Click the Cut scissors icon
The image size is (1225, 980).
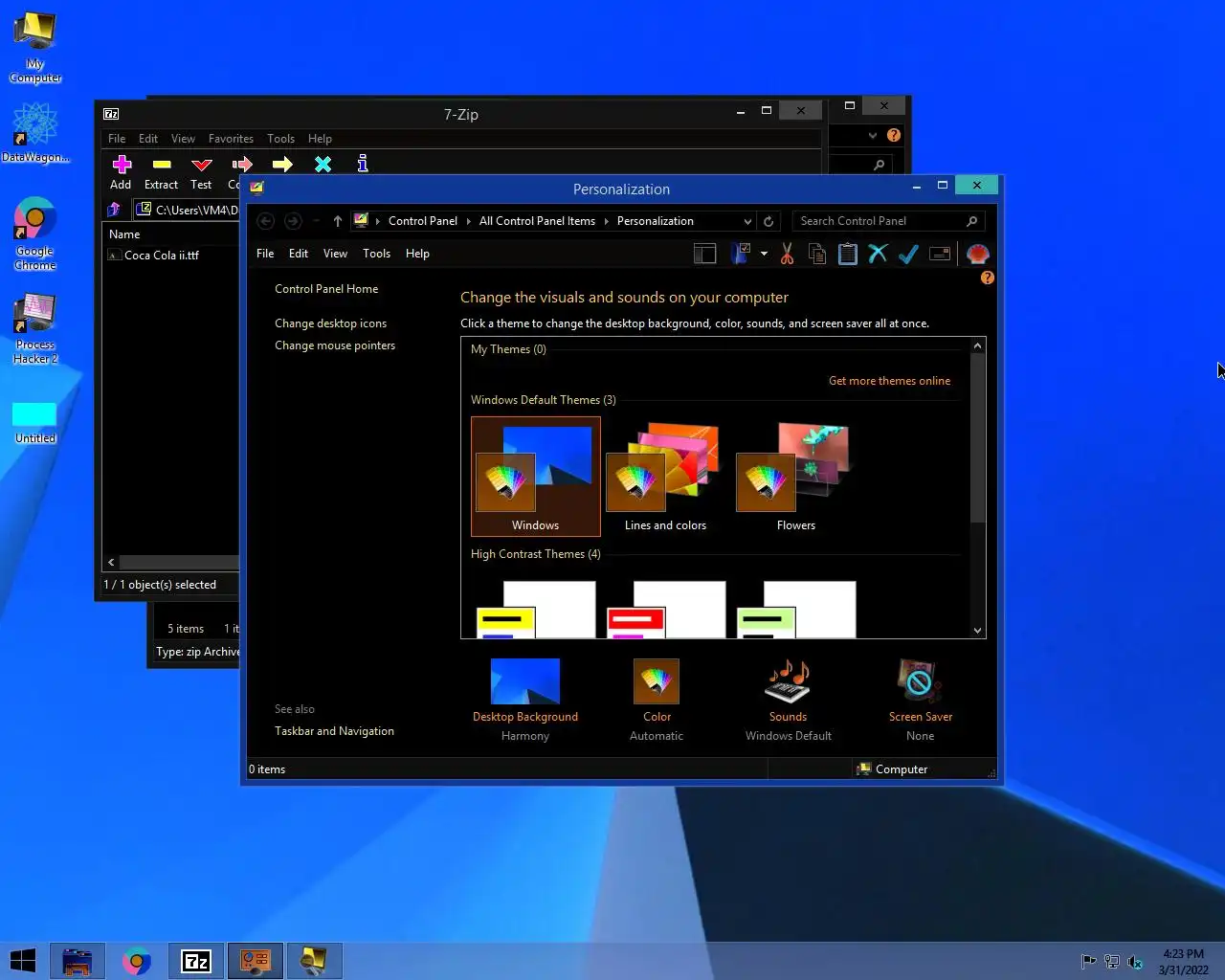pos(787,254)
